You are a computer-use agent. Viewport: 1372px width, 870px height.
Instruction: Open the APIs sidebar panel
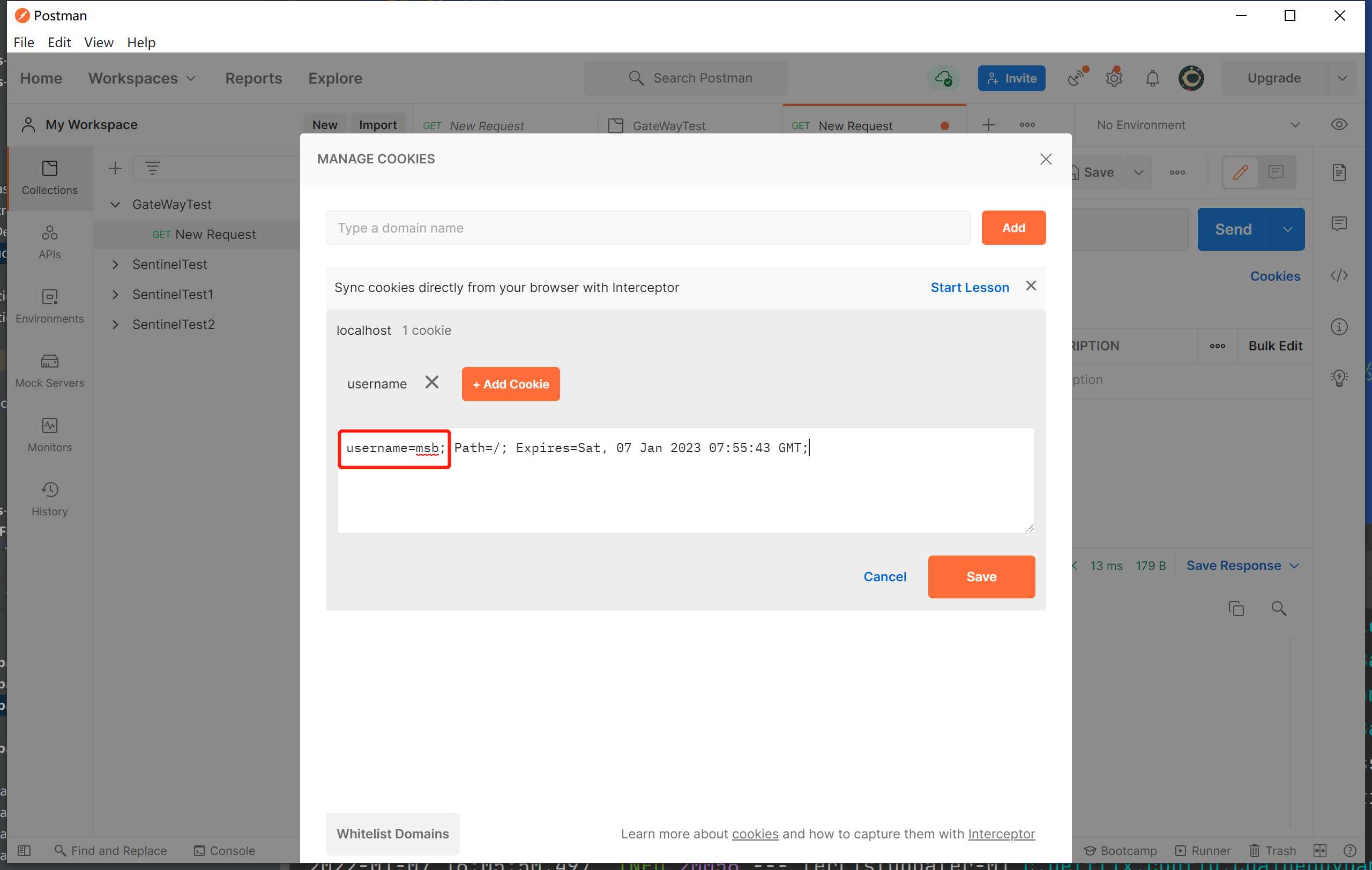click(x=49, y=242)
